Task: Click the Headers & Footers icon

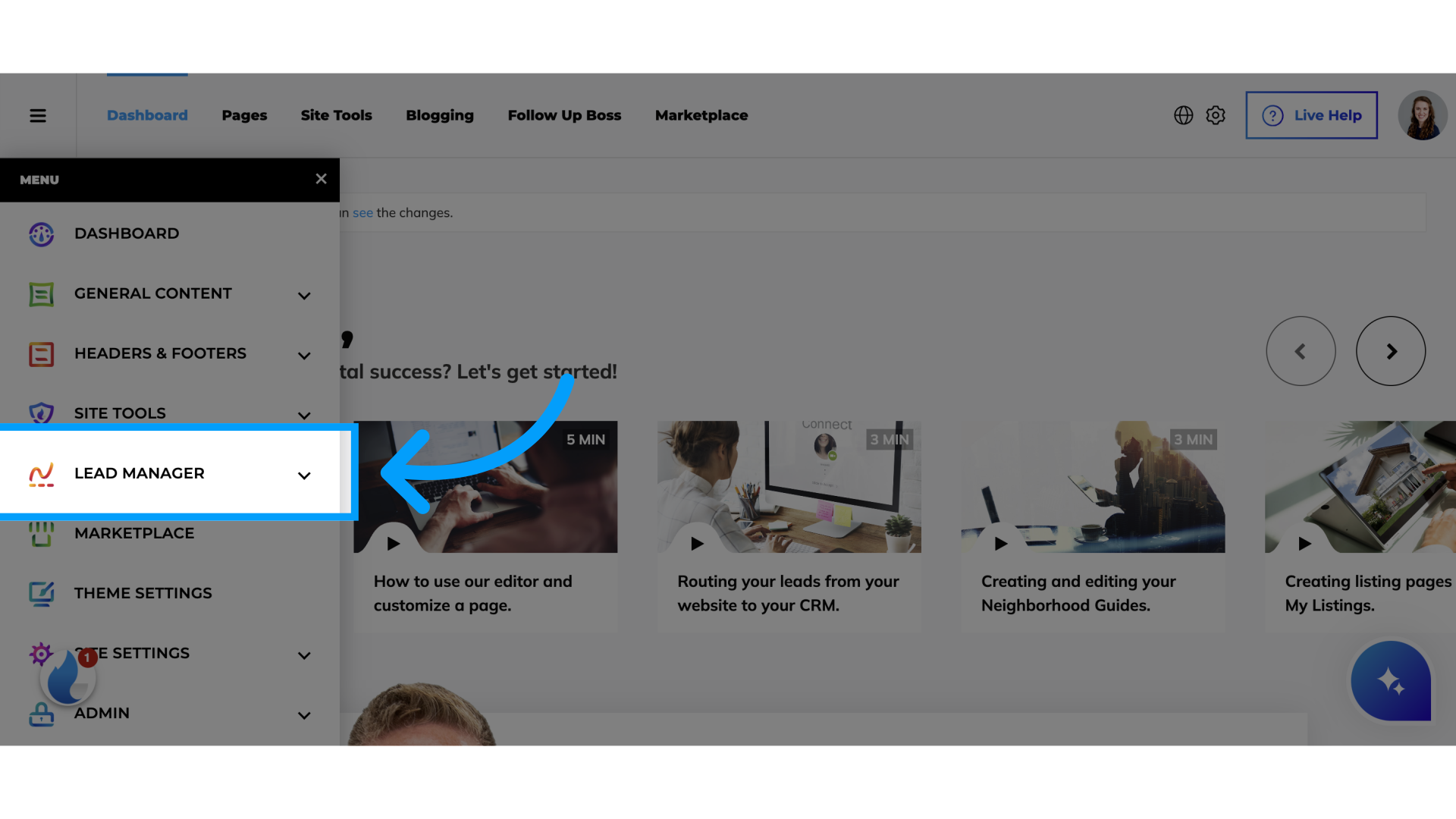Action: pos(40,354)
